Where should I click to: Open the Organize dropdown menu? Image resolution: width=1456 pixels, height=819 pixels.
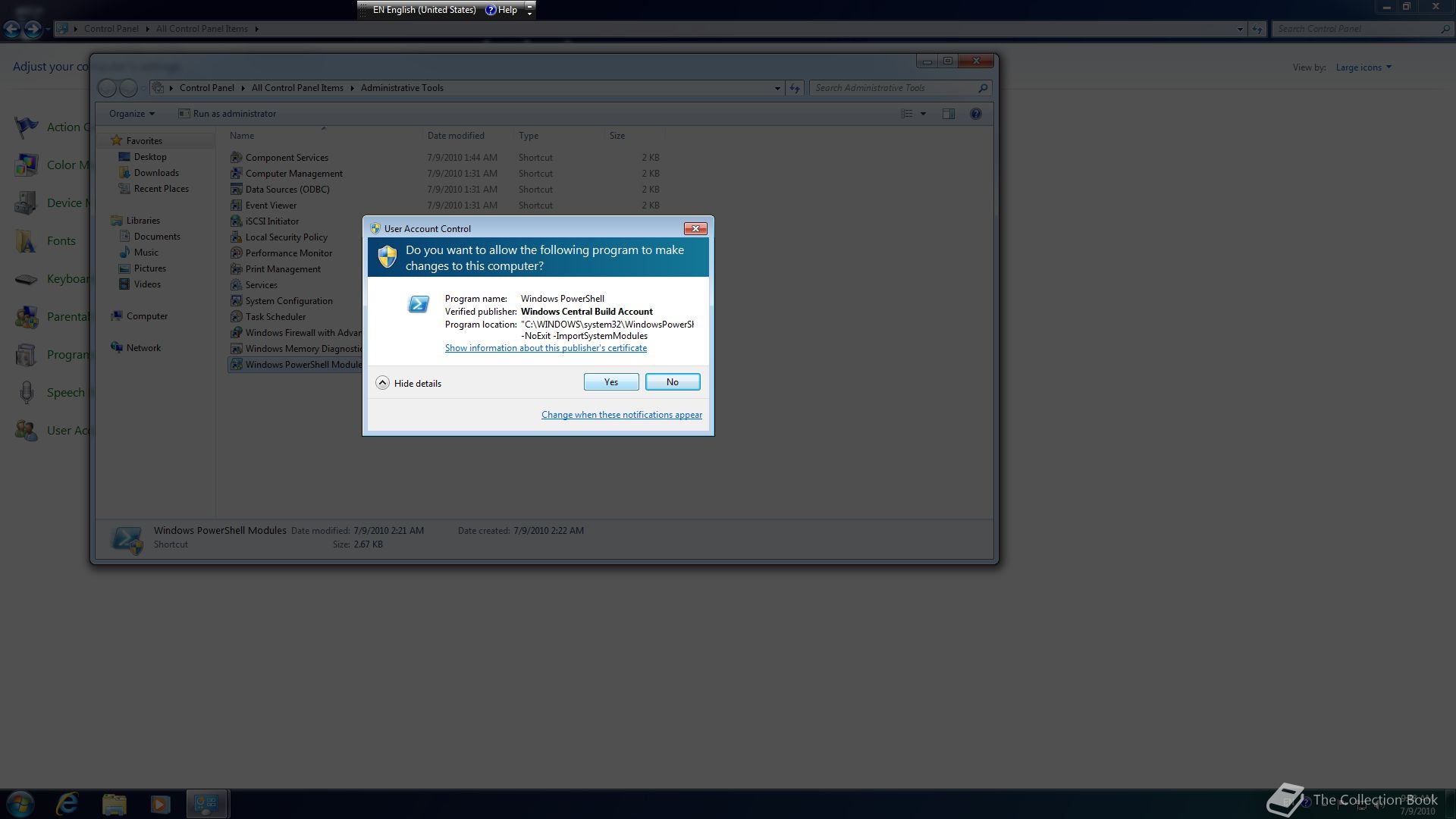(x=131, y=114)
